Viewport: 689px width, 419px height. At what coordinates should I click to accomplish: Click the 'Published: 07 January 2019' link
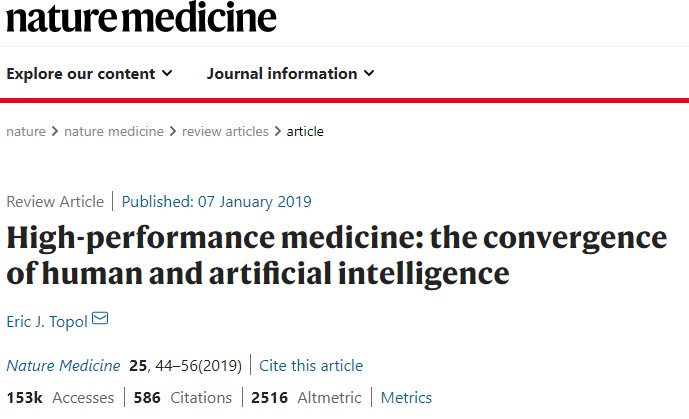coord(217,202)
